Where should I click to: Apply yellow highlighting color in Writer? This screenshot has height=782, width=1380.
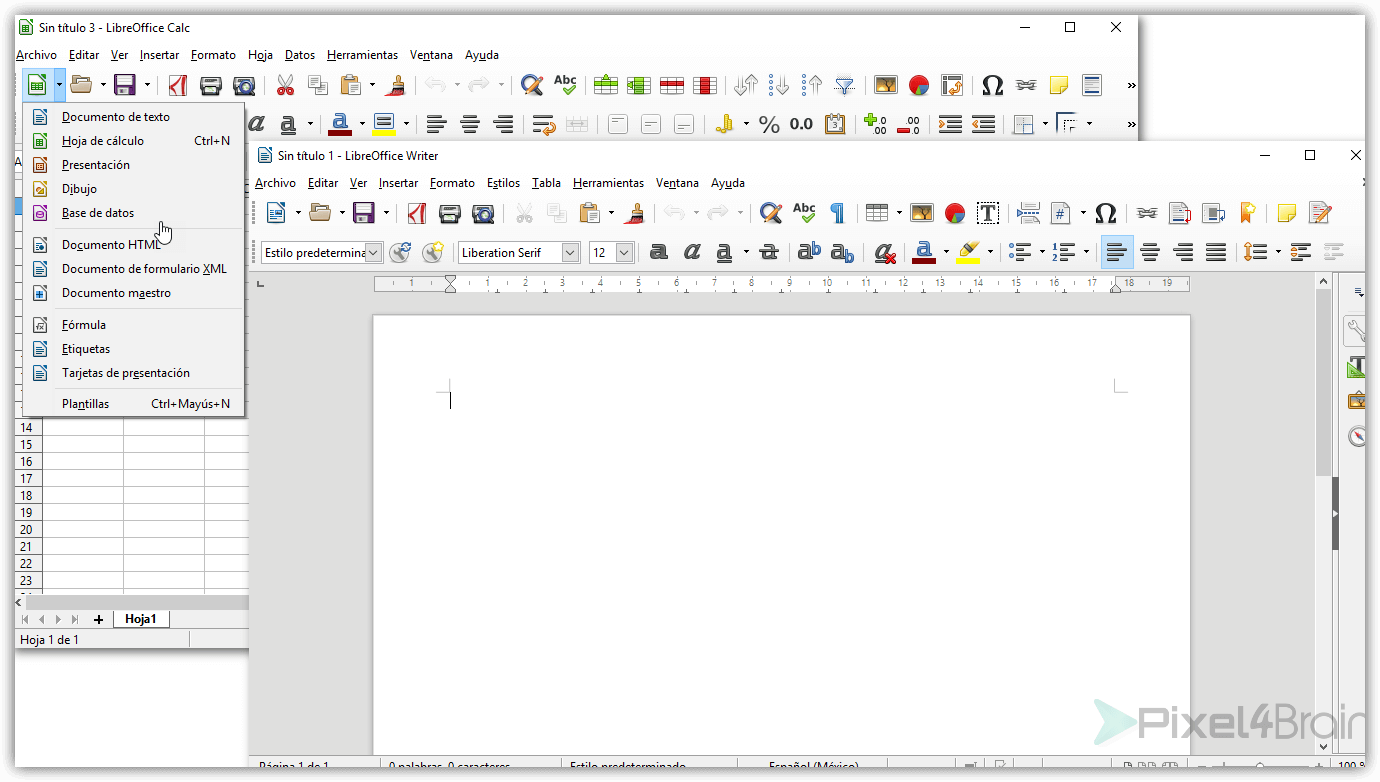[968, 253]
